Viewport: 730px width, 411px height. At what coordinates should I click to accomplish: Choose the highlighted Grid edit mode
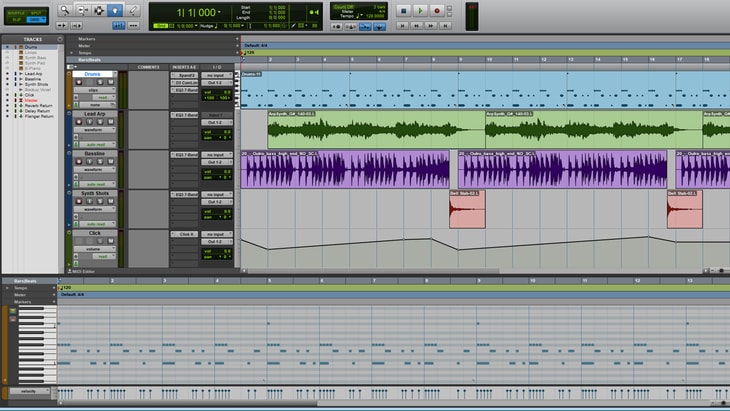[x=36, y=20]
